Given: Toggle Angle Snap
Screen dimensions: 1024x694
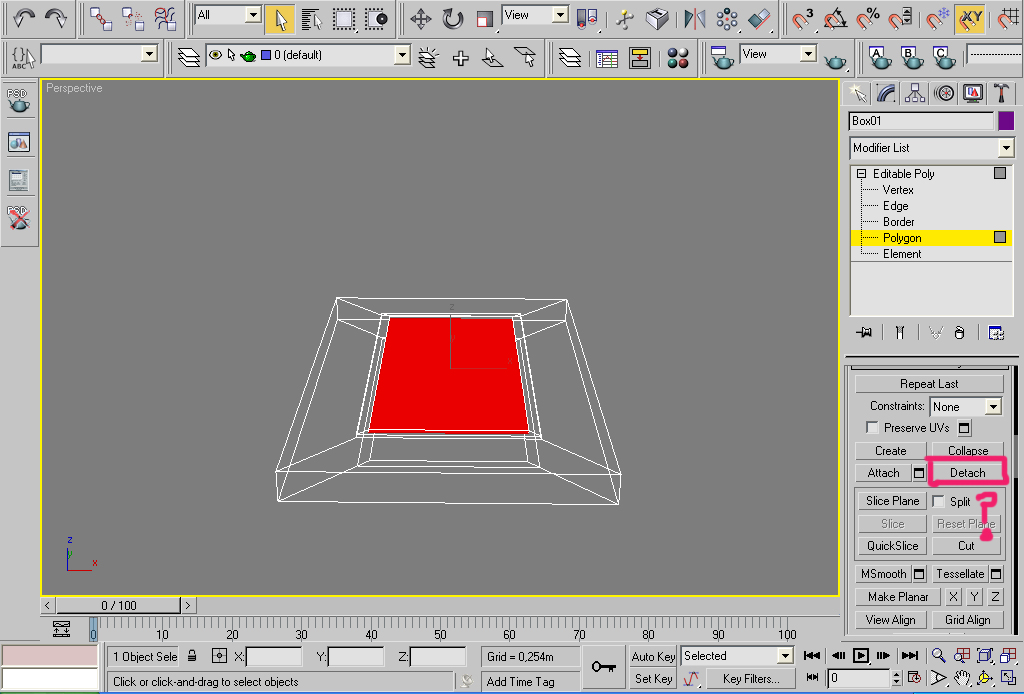Looking at the screenshot, I should click(835, 19).
